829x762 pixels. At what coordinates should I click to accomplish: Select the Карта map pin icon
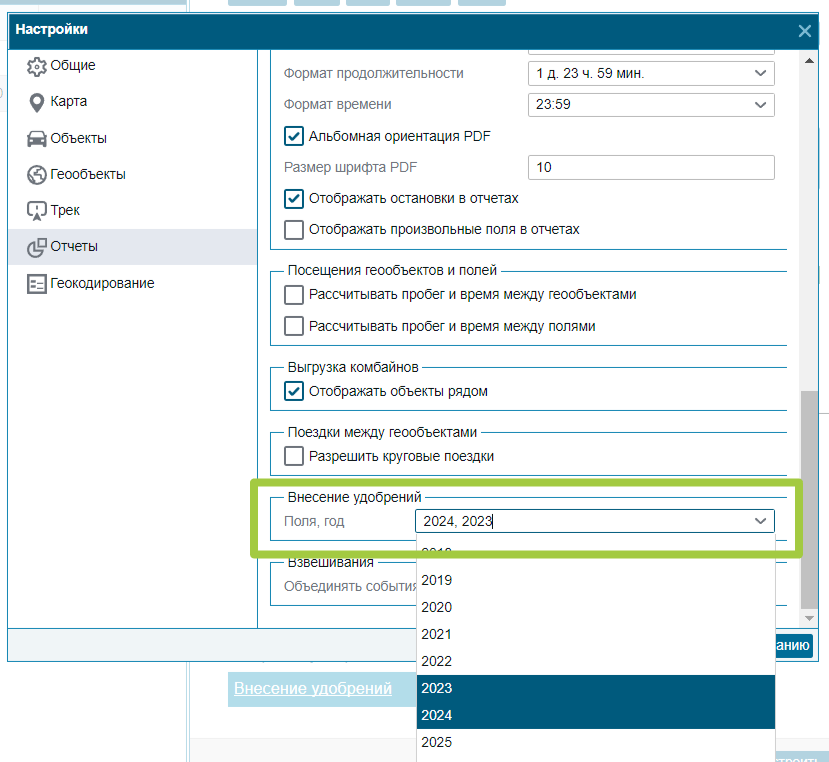click(x=36, y=102)
